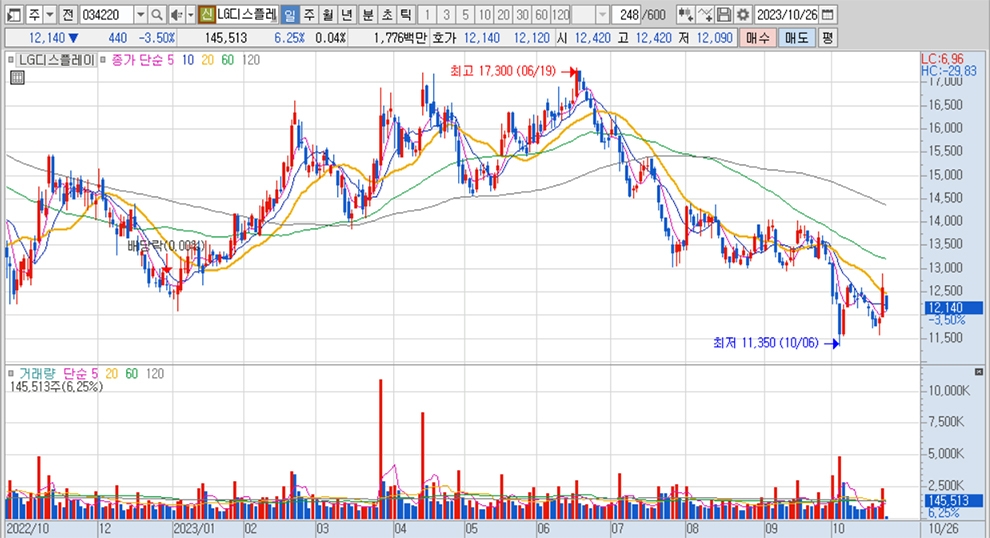Expand the 주 market type dropdown arrow
Screen dimensions: 990x538
coord(50,14)
